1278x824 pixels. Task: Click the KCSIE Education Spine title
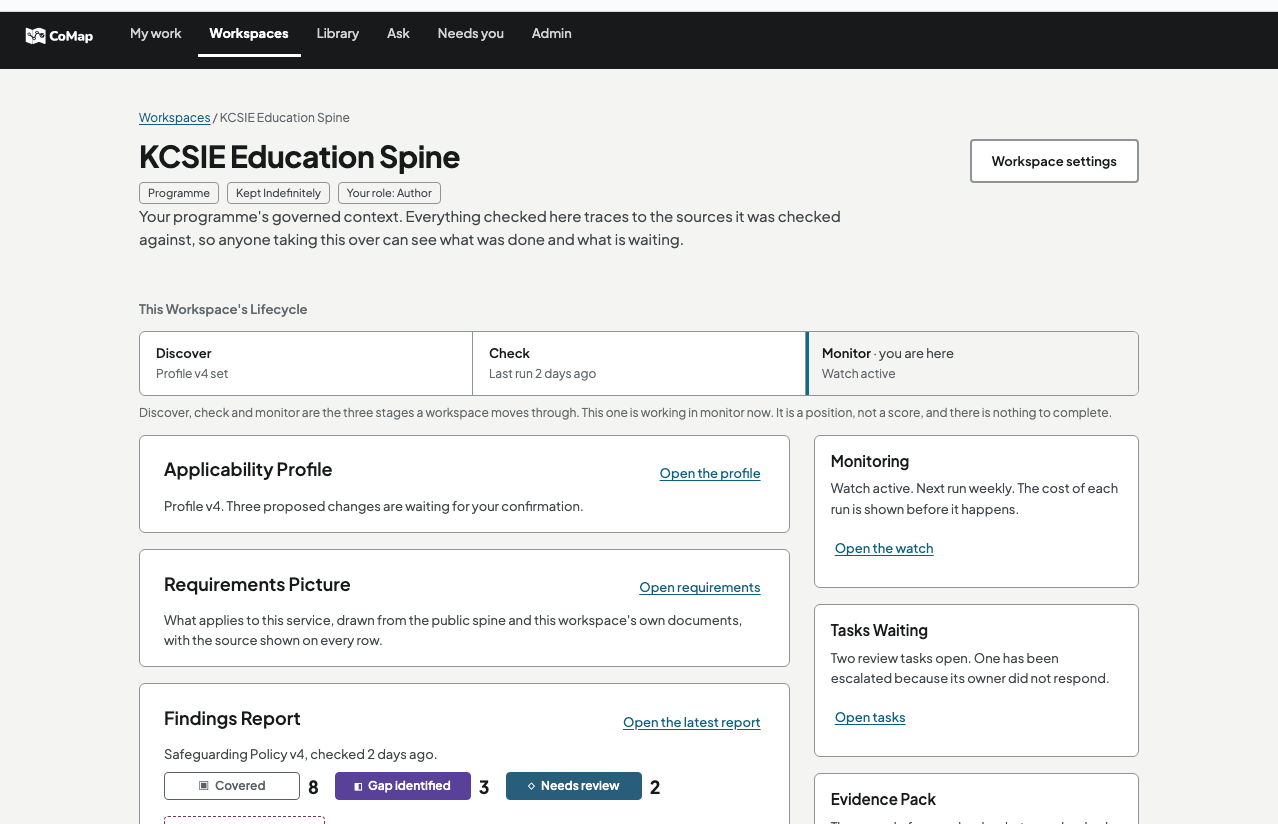coord(300,157)
